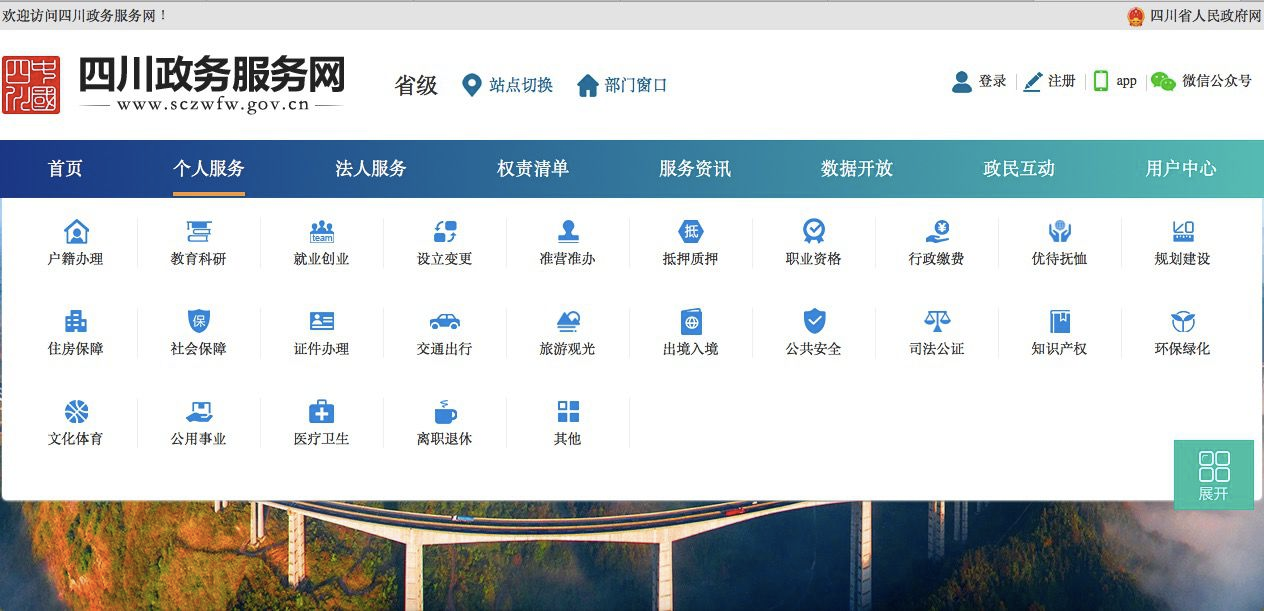The width and height of the screenshot is (1264, 611).
Task: Open the app download link text
Action: point(1127,82)
